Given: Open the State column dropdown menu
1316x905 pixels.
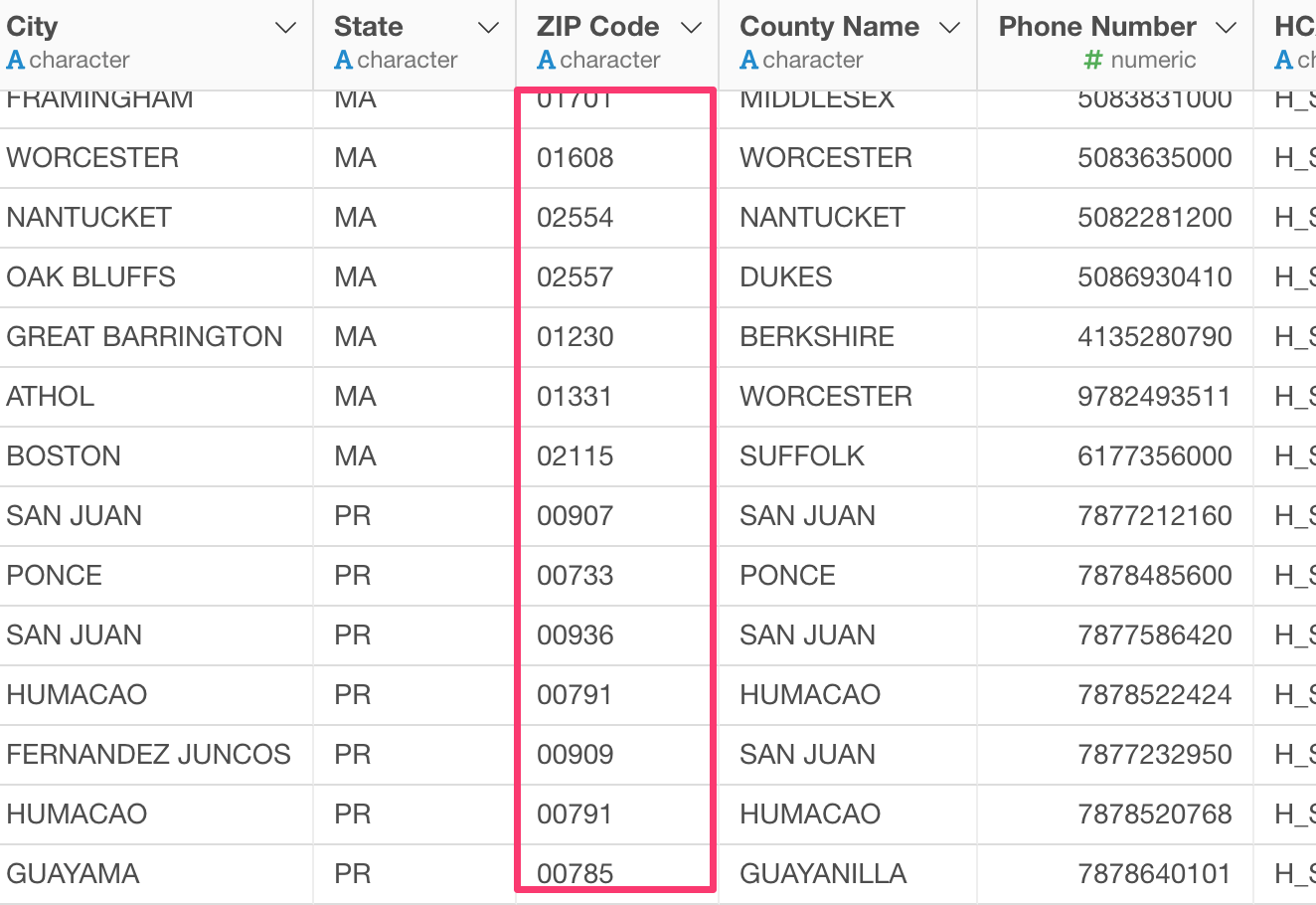Looking at the screenshot, I should click(x=489, y=28).
